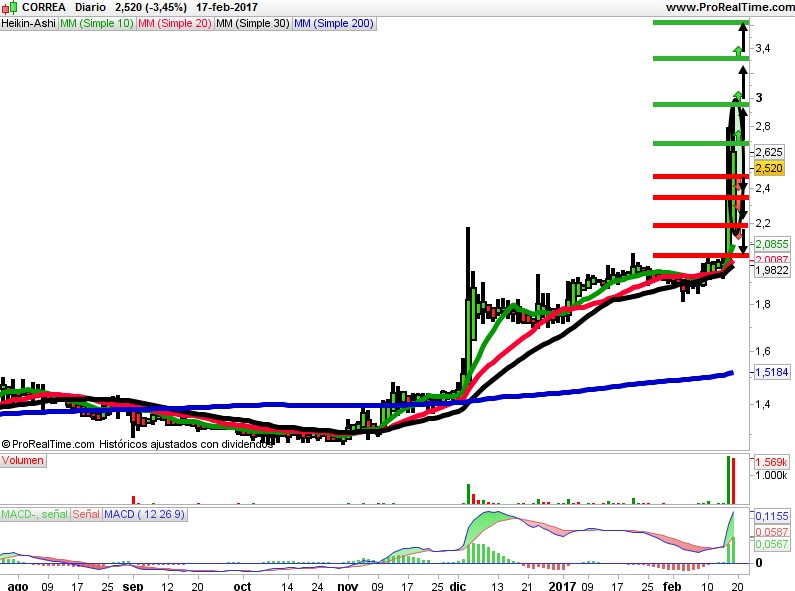
Task: Click the CORREA ticker name
Action: coord(44,7)
